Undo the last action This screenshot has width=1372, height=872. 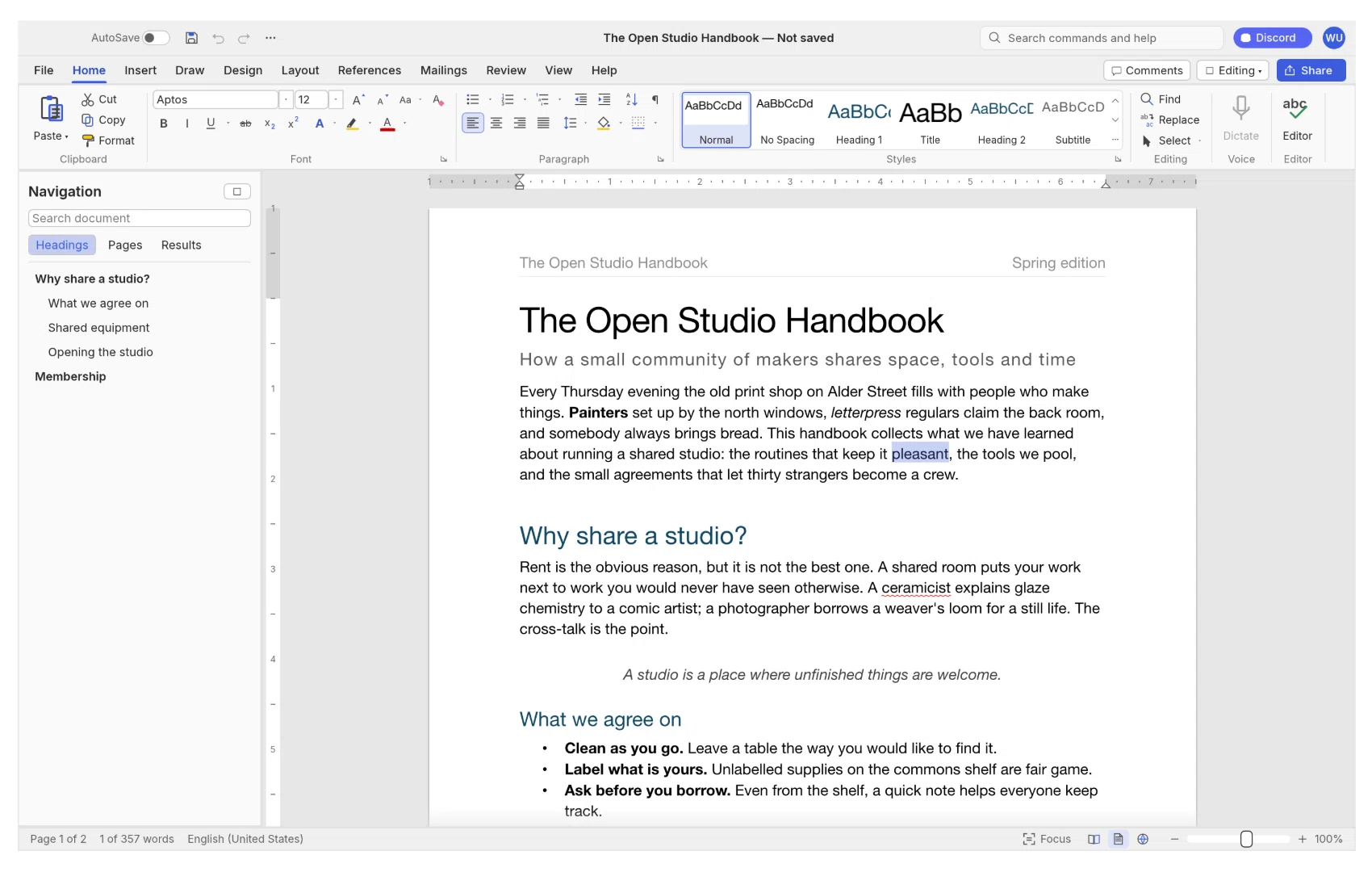point(218,38)
